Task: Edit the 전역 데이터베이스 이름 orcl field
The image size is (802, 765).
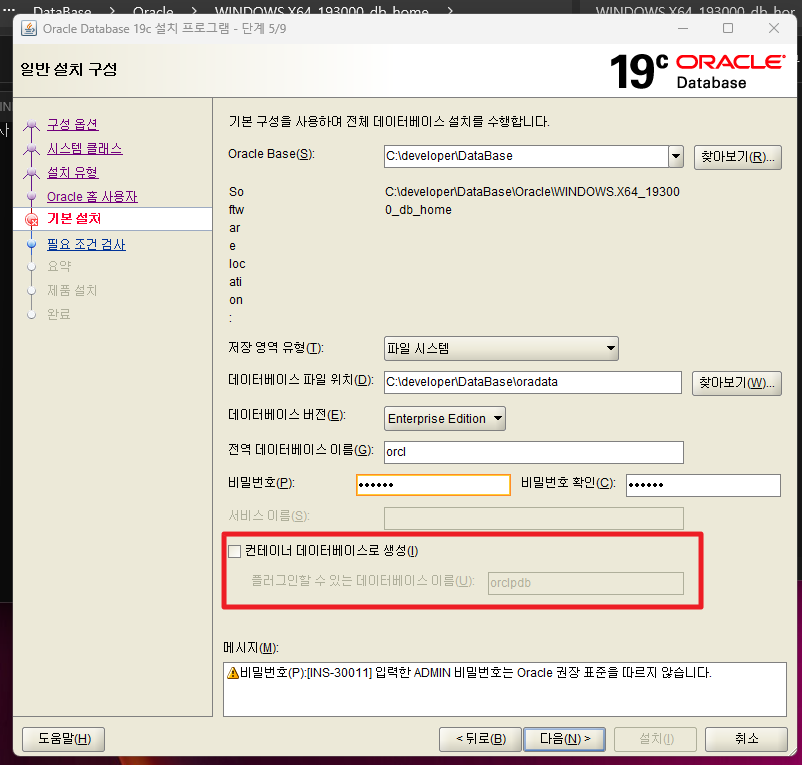Action: click(x=533, y=452)
